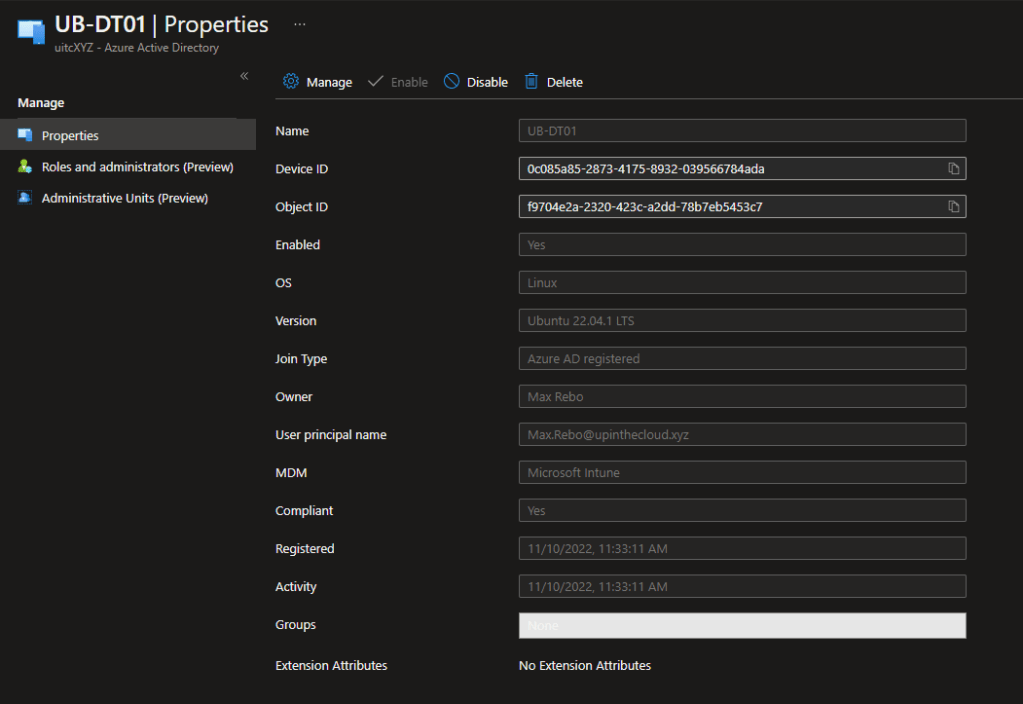
Task: Click the Delete button label
Action: point(564,82)
